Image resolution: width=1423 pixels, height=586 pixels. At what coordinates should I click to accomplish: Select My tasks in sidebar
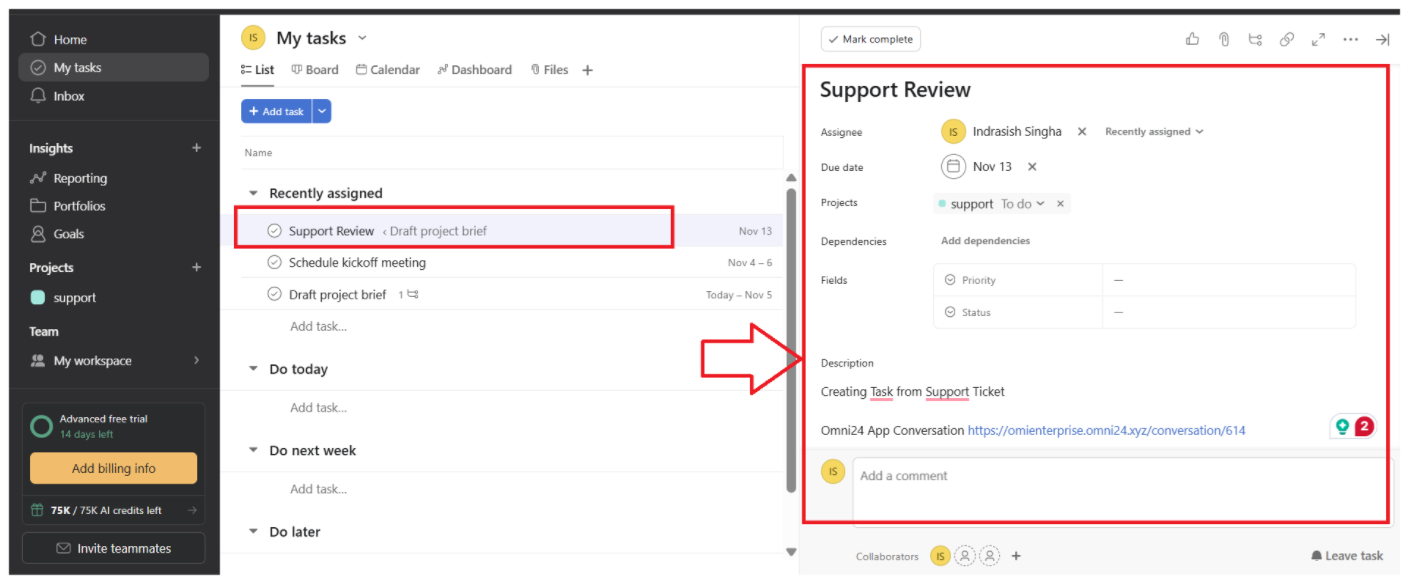(x=113, y=68)
